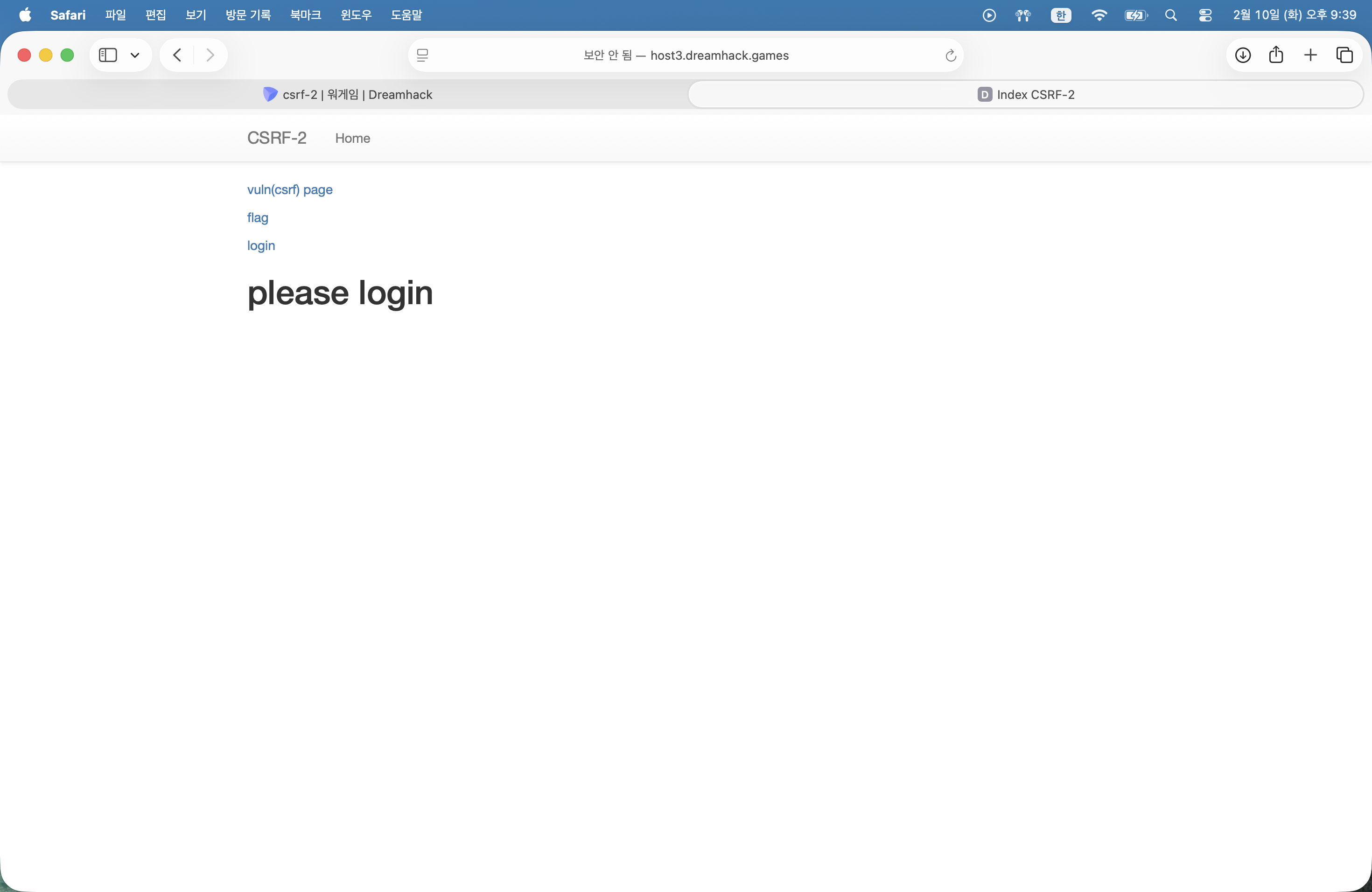This screenshot has width=1372, height=892.
Task: Select the Index CSRF-2 tab
Action: coord(1026,95)
